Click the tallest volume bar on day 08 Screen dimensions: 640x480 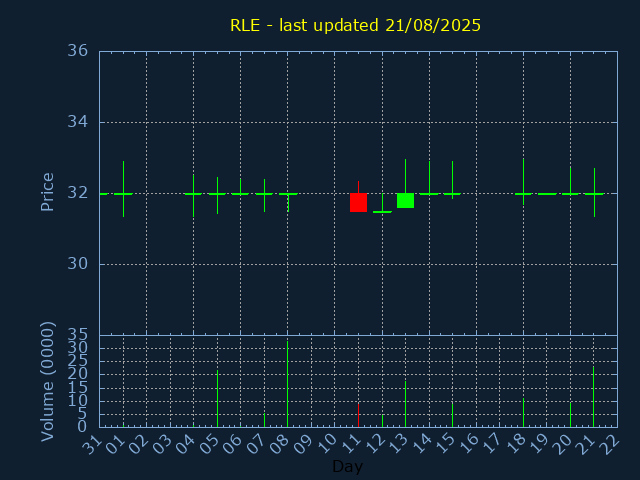tap(288, 384)
